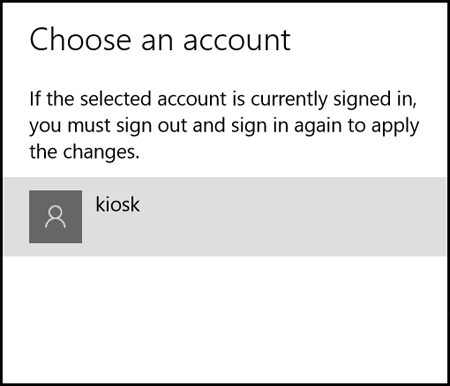Click empty white area below account list
Viewport: 450px width, 386px height.
225,317
